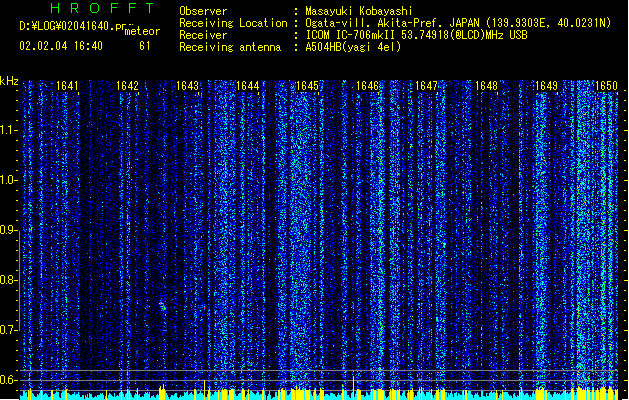Select the ICOM IC-706mkII receiver text

[x=416, y=35]
